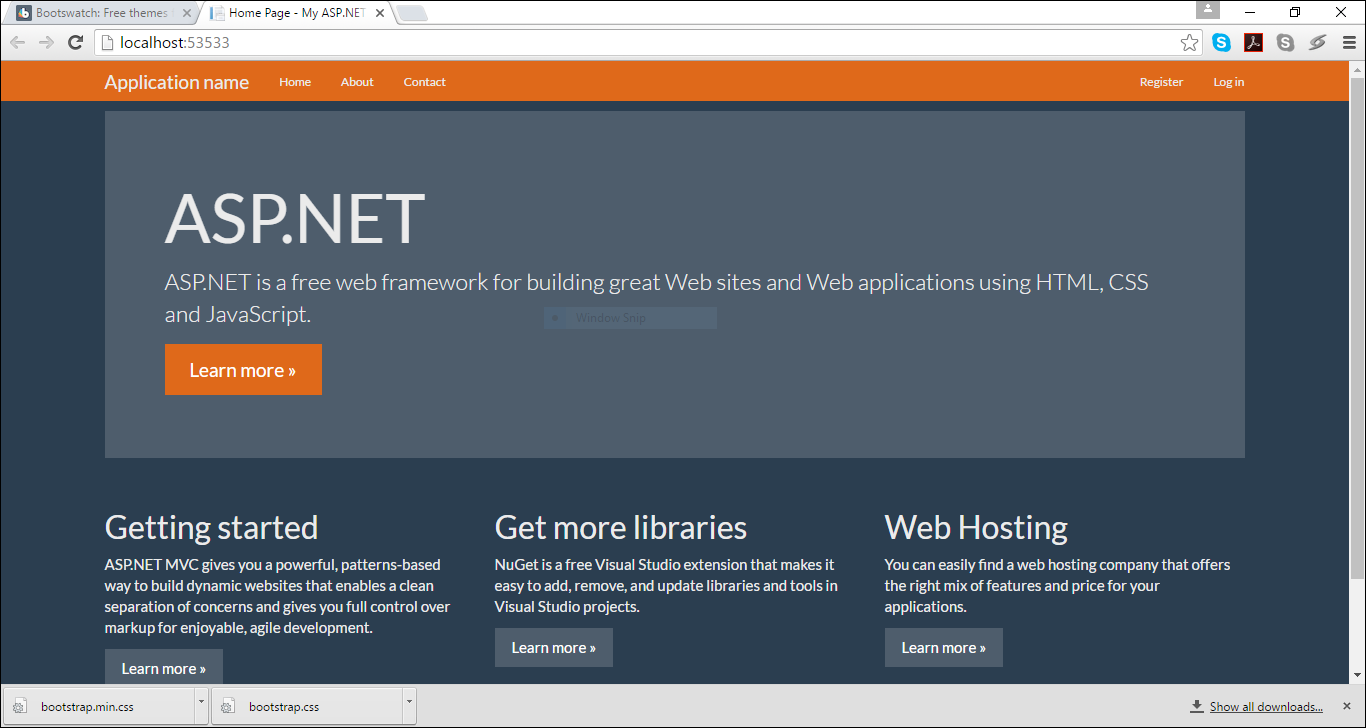Screen dimensions: 1366x728
Task: Open the downloaded bootstrap.css file
Action: tap(306, 706)
